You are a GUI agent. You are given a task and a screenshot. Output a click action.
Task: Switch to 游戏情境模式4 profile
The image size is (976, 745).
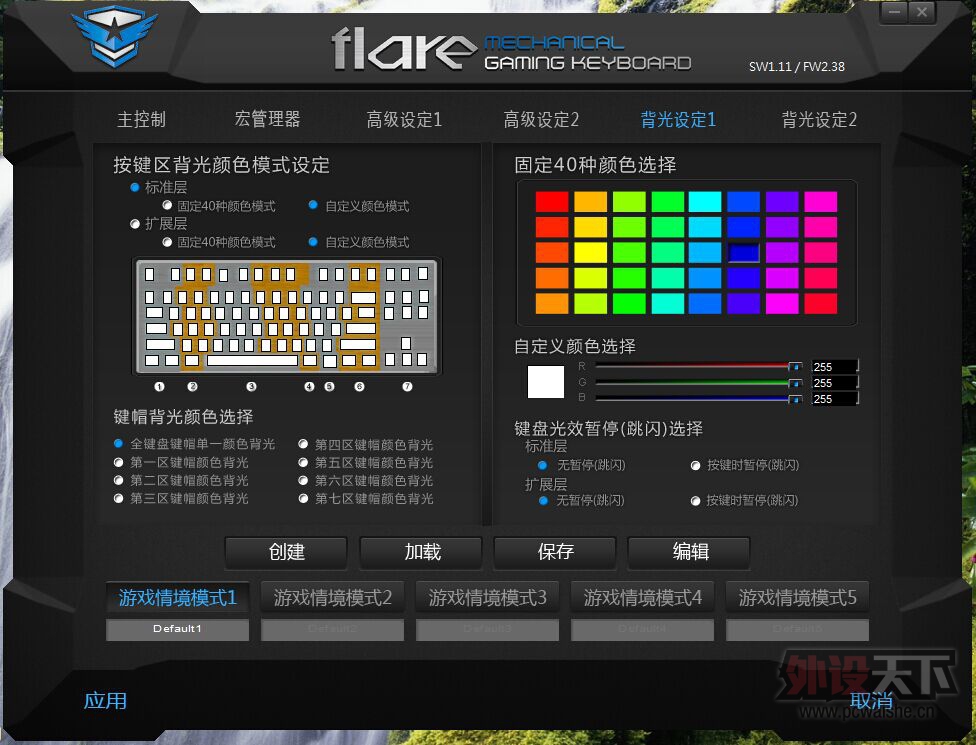coord(642,597)
